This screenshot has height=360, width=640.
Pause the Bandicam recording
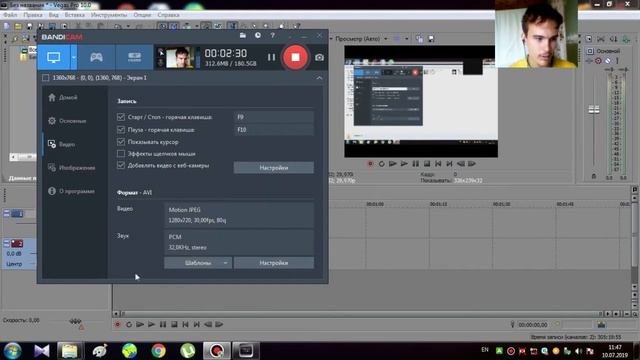[271, 57]
